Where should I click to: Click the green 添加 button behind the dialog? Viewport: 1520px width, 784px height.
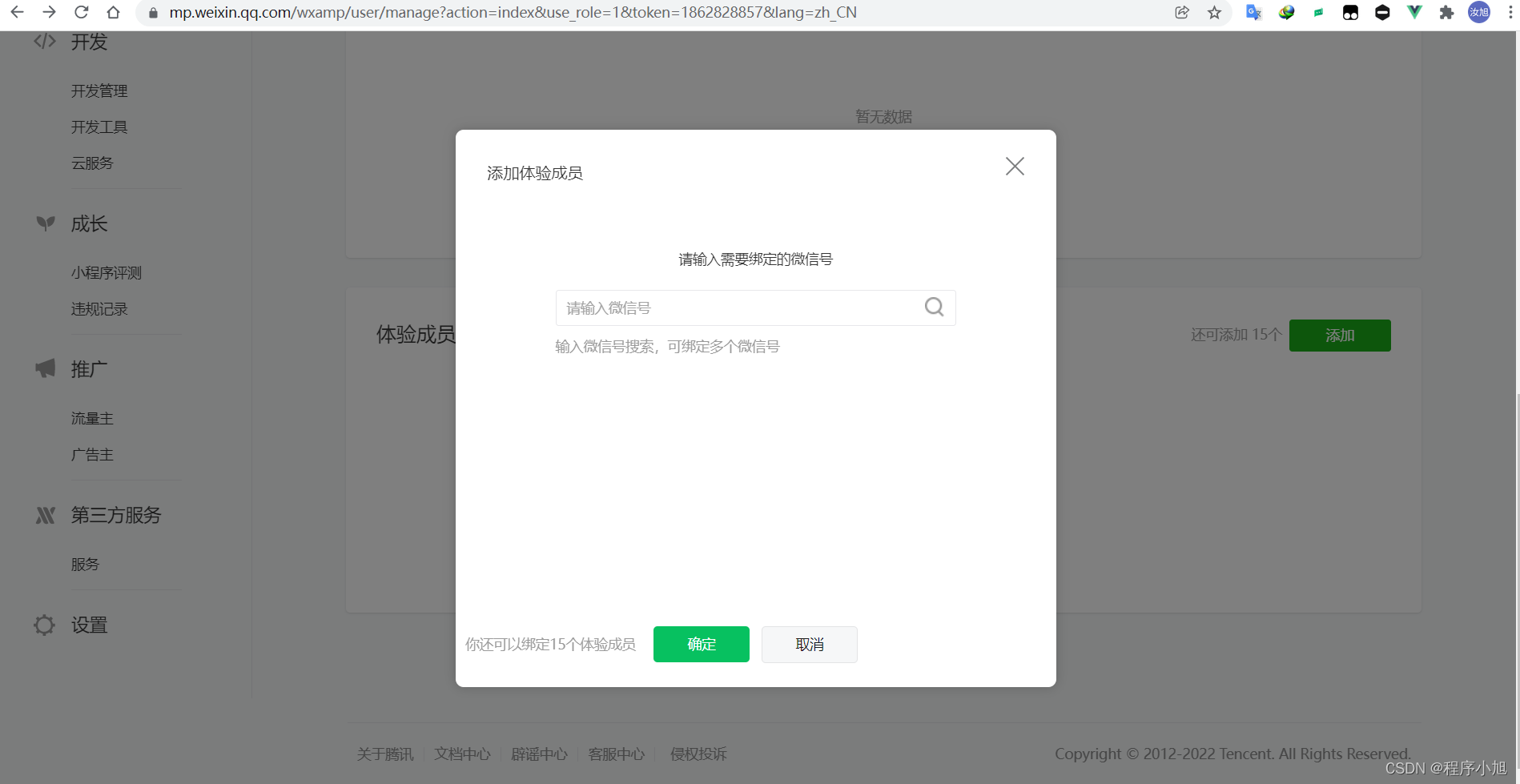click(x=1340, y=336)
